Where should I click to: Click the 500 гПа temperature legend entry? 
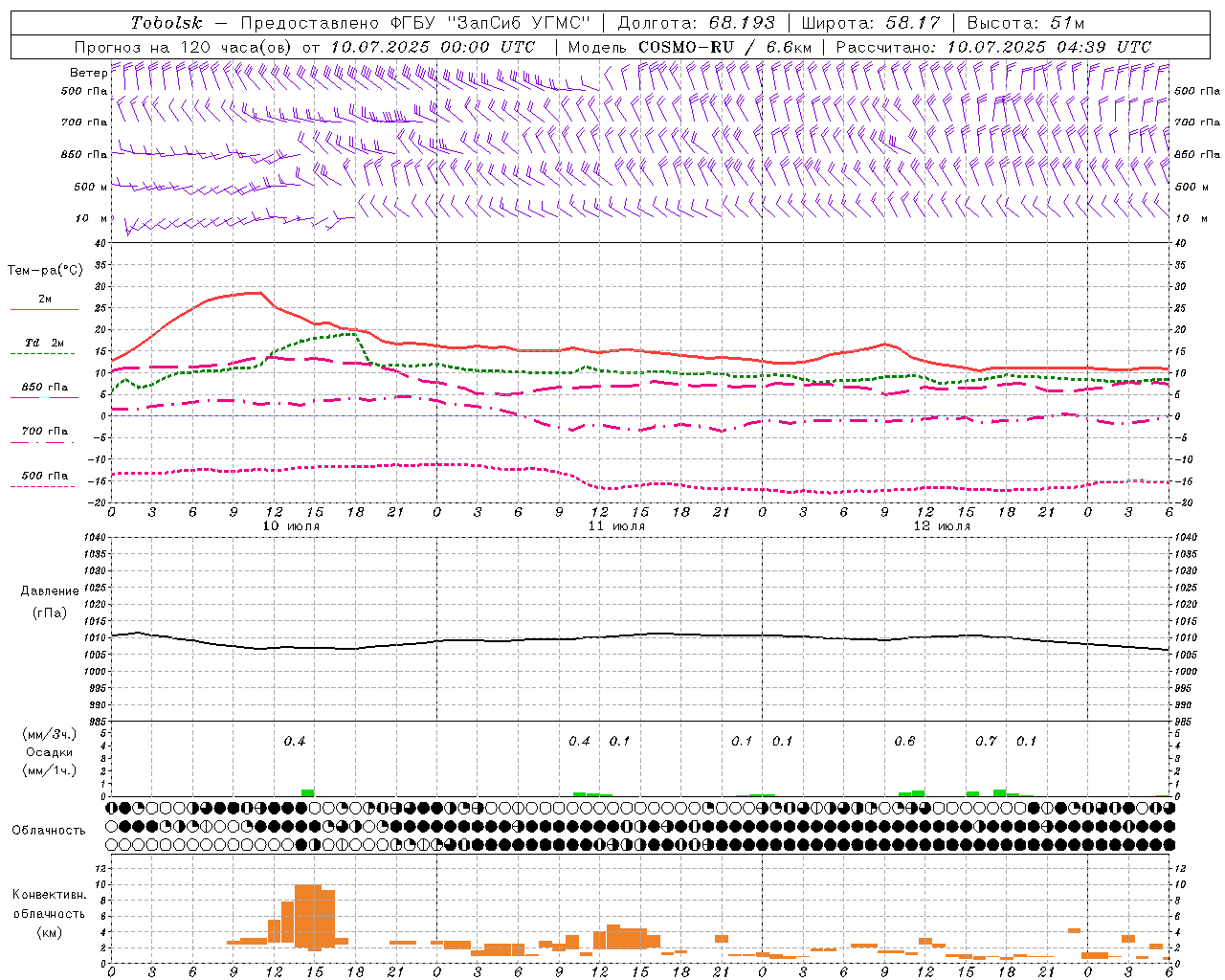click(45, 476)
